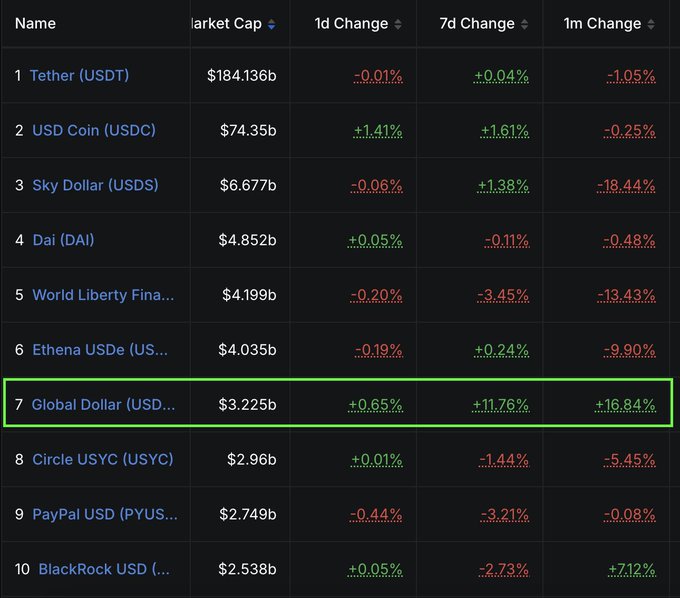This screenshot has width=680, height=598.
Task: Sort by 7d Change arrows icon
Action: point(524,24)
